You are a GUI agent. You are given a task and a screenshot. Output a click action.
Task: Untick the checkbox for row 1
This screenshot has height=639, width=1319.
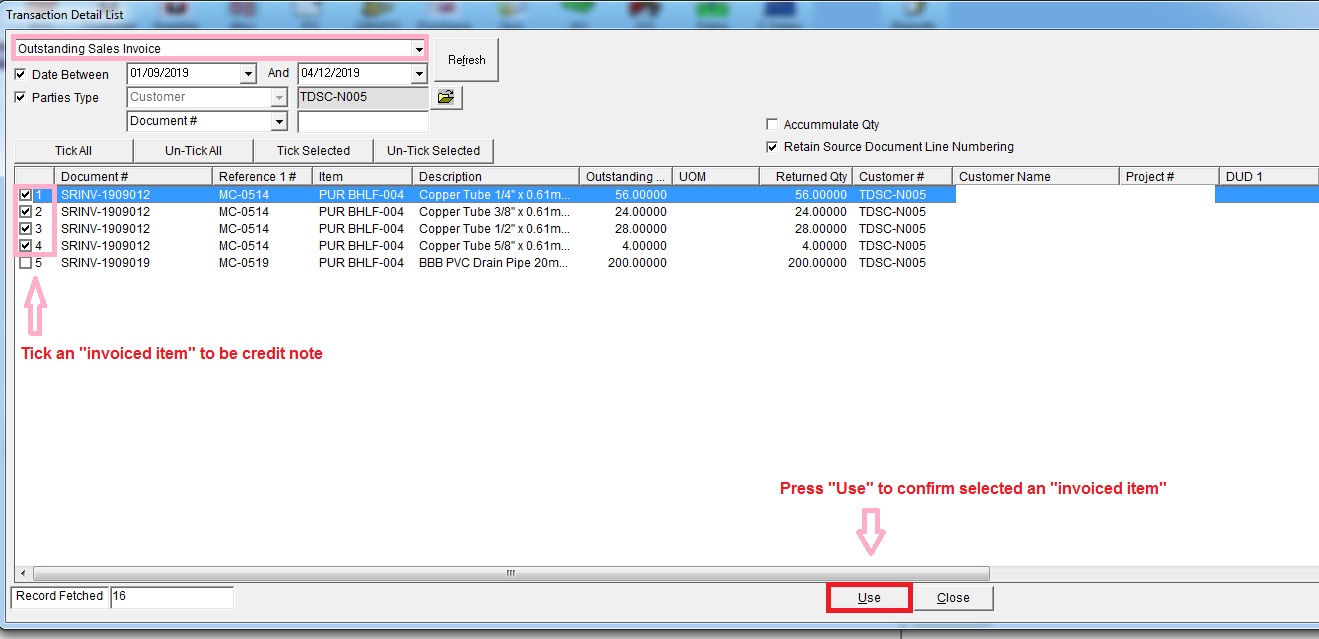pyautogui.click(x=25, y=195)
